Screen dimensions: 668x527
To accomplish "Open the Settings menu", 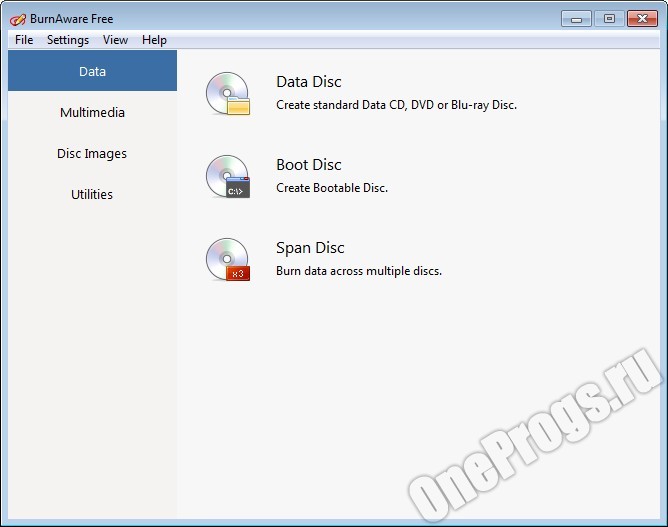I will (68, 40).
